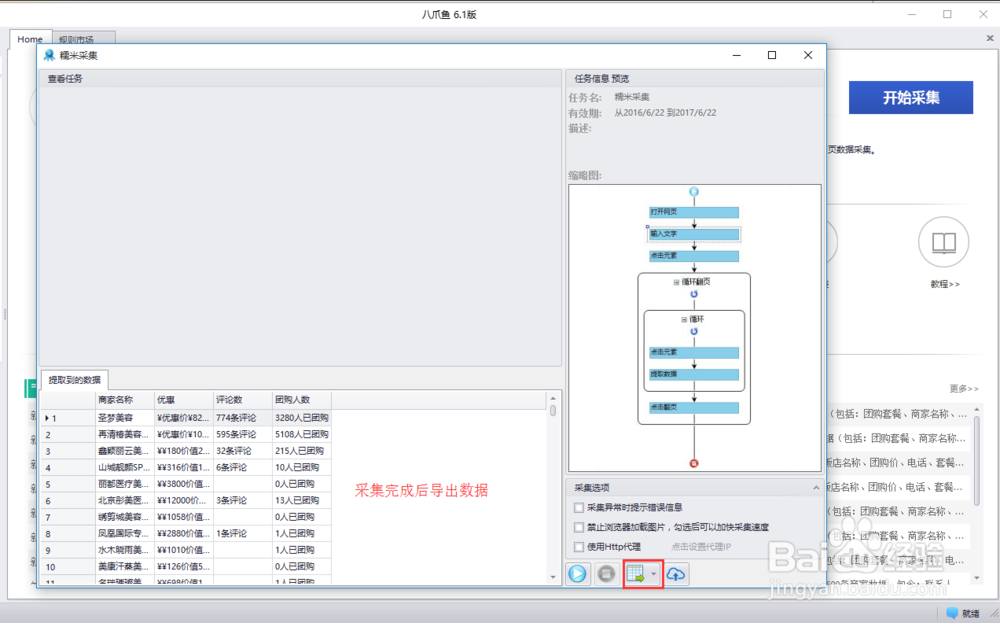Image resolution: width=1000 pixels, height=623 pixels.
Task: Click the export data table icon
Action: pyautogui.click(x=636, y=574)
